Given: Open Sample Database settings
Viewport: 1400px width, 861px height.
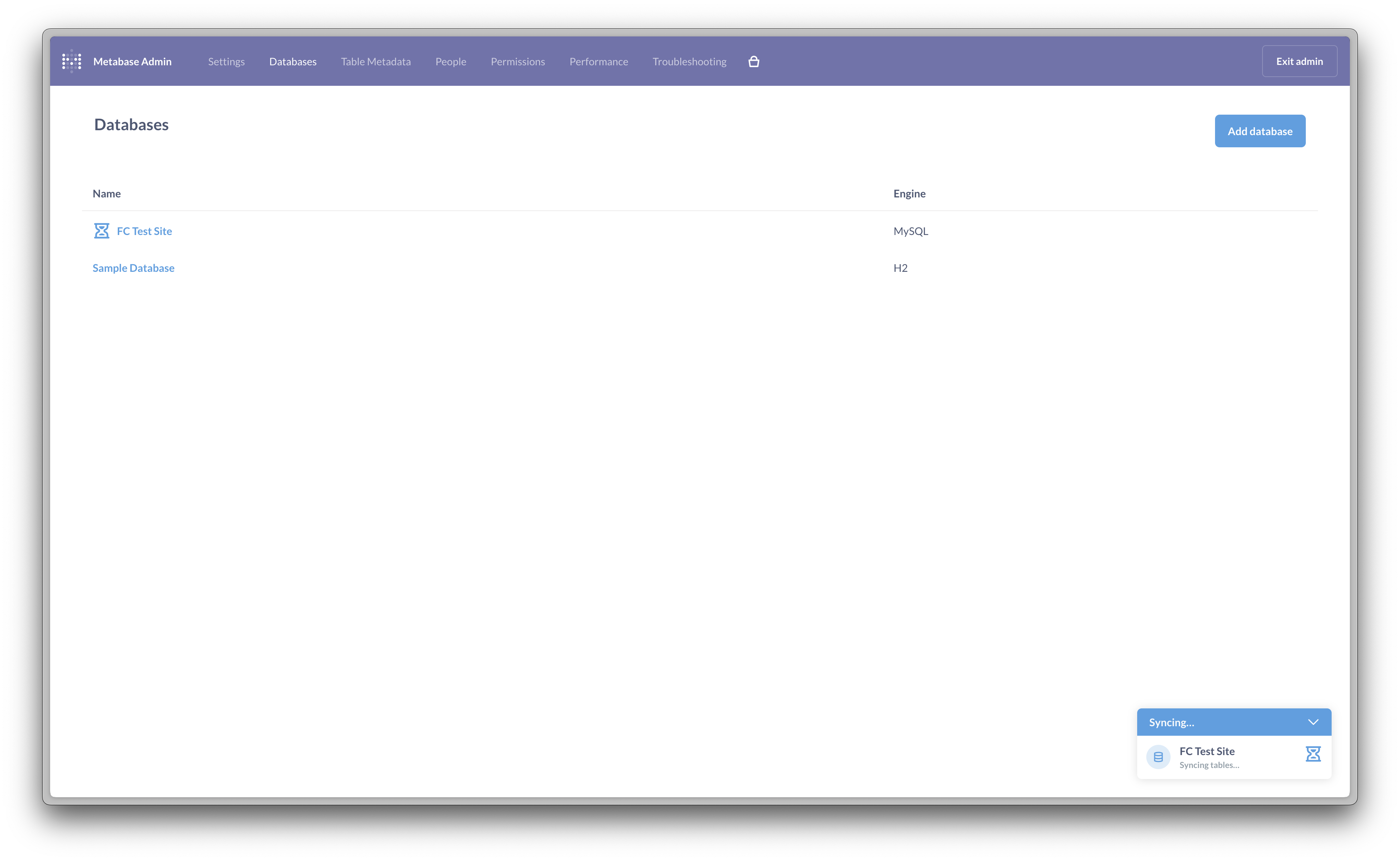Looking at the screenshot, I should point(133,267).
